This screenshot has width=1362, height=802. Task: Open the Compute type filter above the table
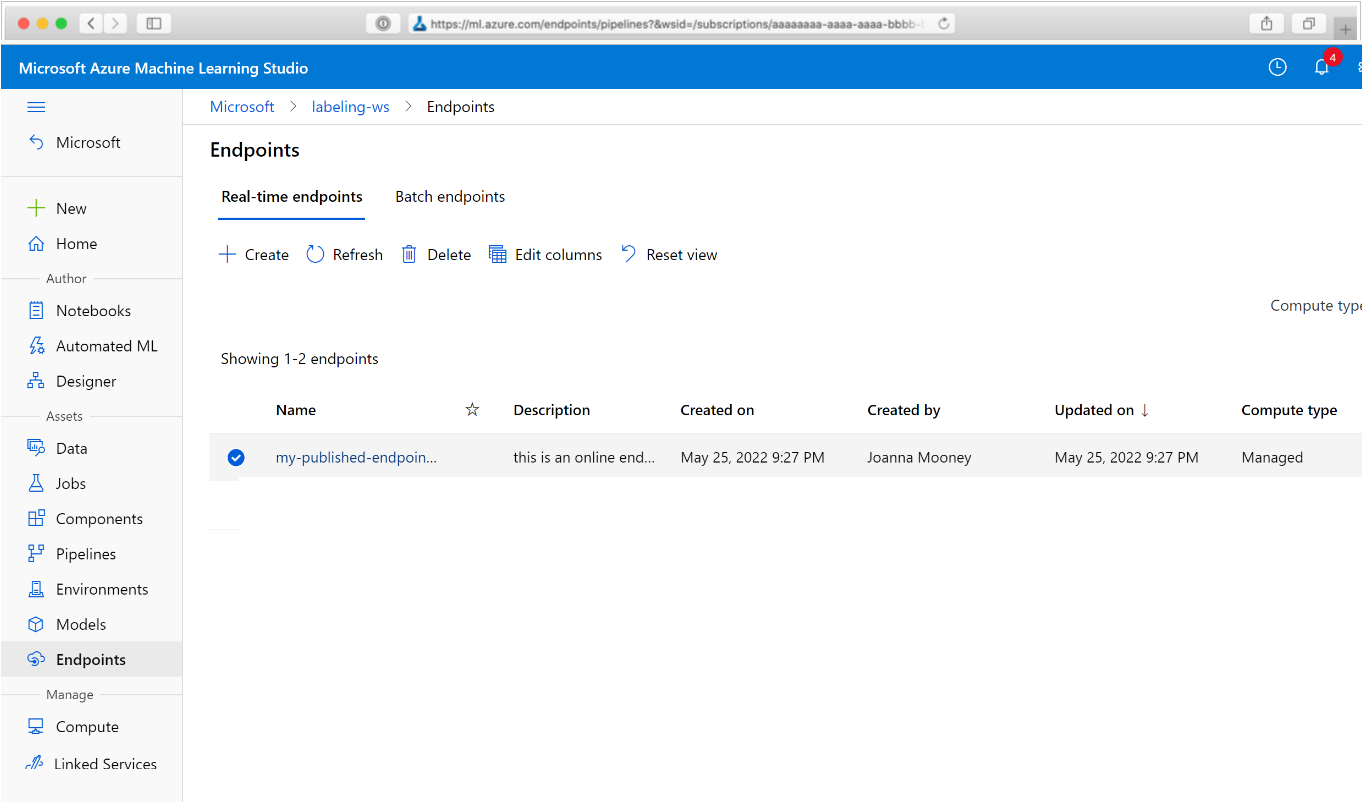click(x=1316, y=306)
